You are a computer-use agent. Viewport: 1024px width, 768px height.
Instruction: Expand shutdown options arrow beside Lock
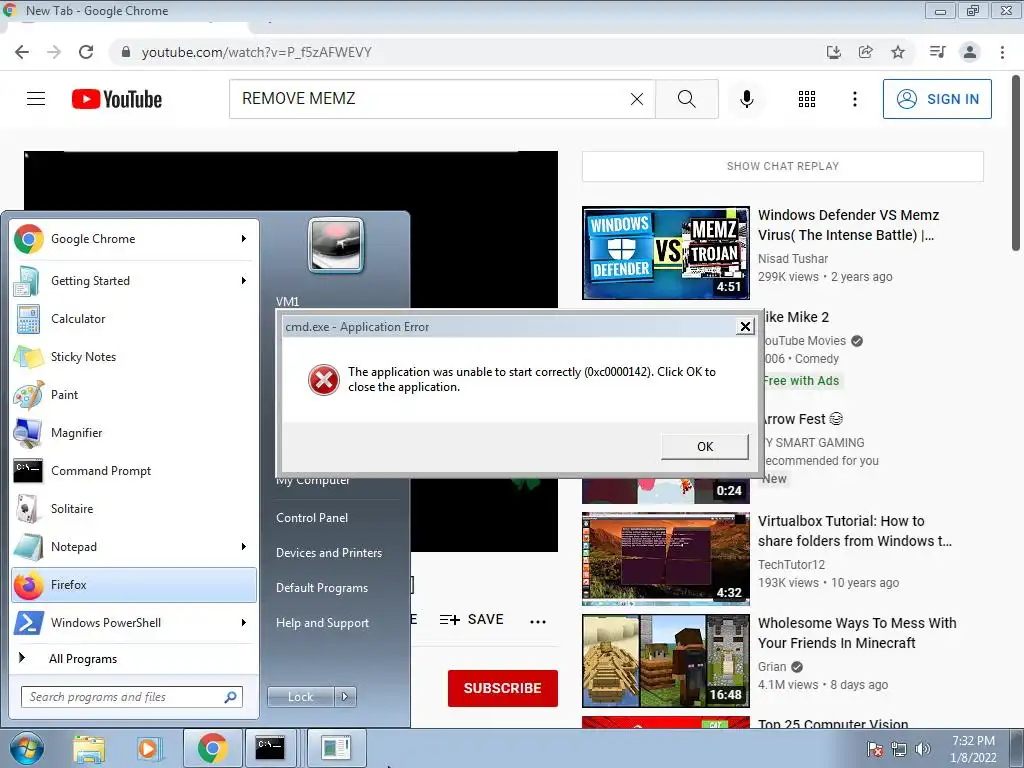(x=345, y=697)
